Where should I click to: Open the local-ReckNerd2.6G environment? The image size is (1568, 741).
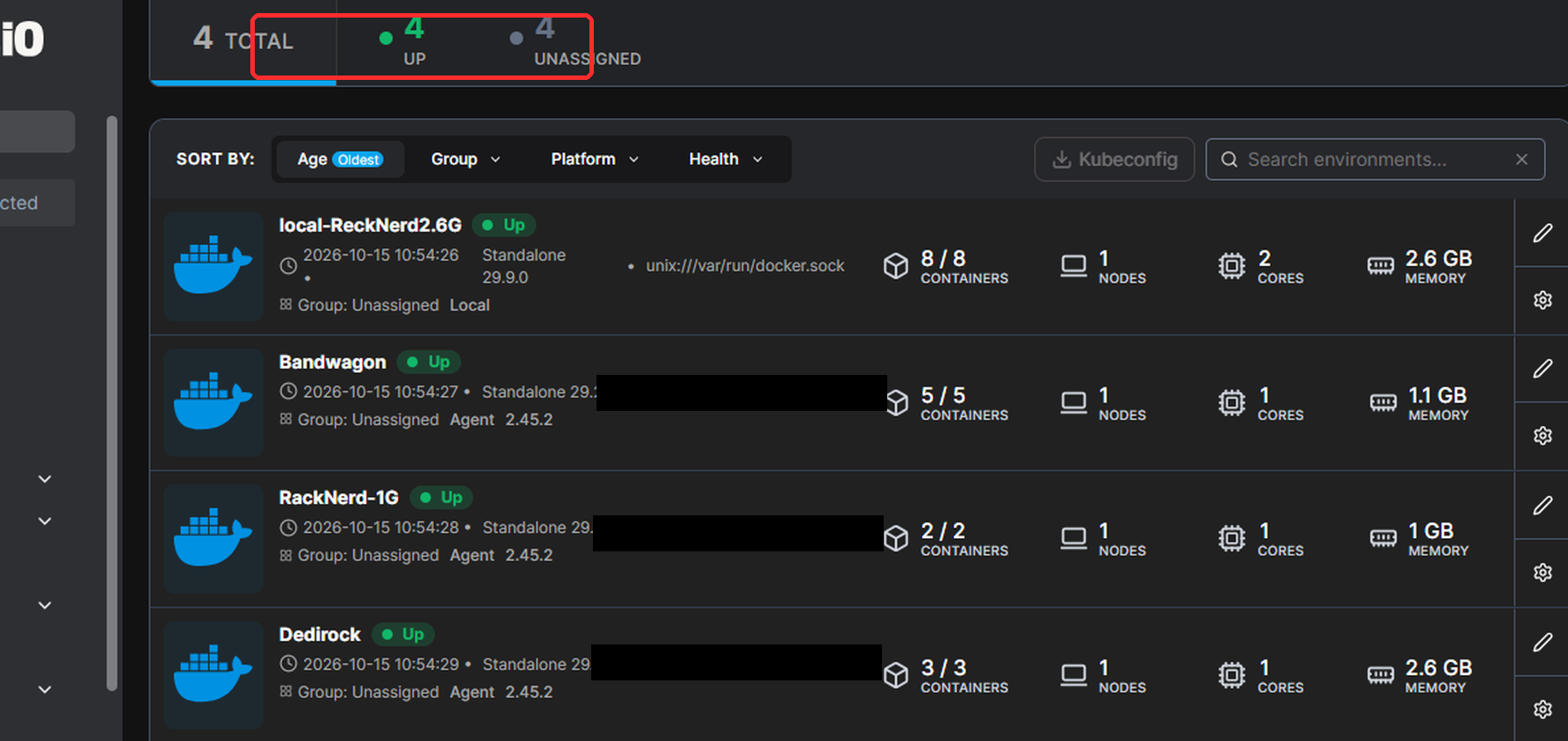pyautogui.click(x=370, y=225)
